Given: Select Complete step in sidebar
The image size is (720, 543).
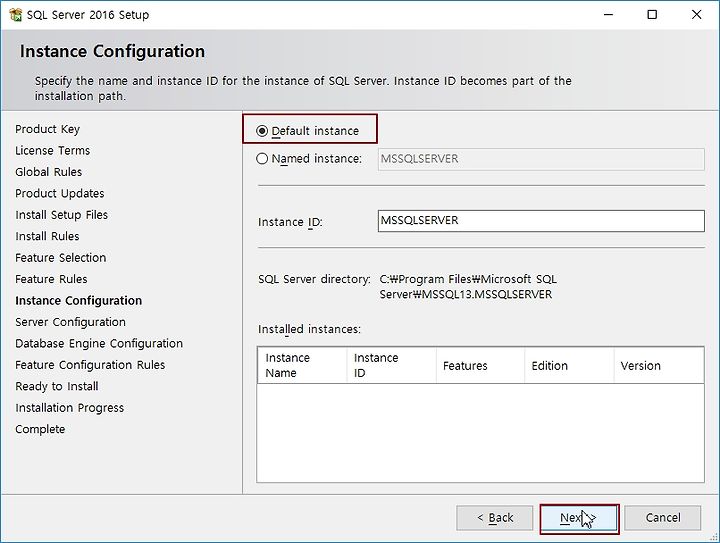Looking at the screenshot, I should click(40, 430).
